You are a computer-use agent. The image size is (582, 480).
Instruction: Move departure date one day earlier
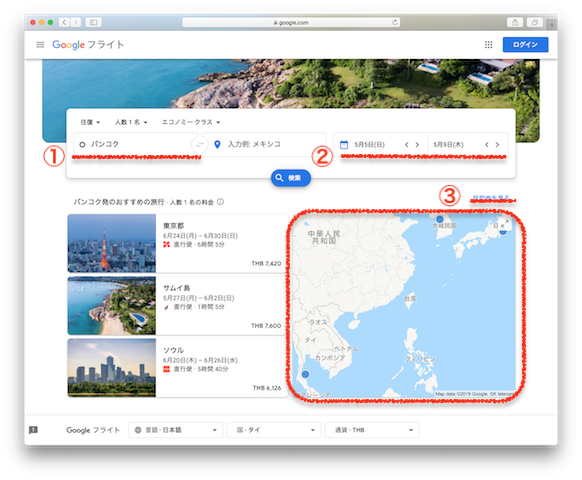click(406, 144)
